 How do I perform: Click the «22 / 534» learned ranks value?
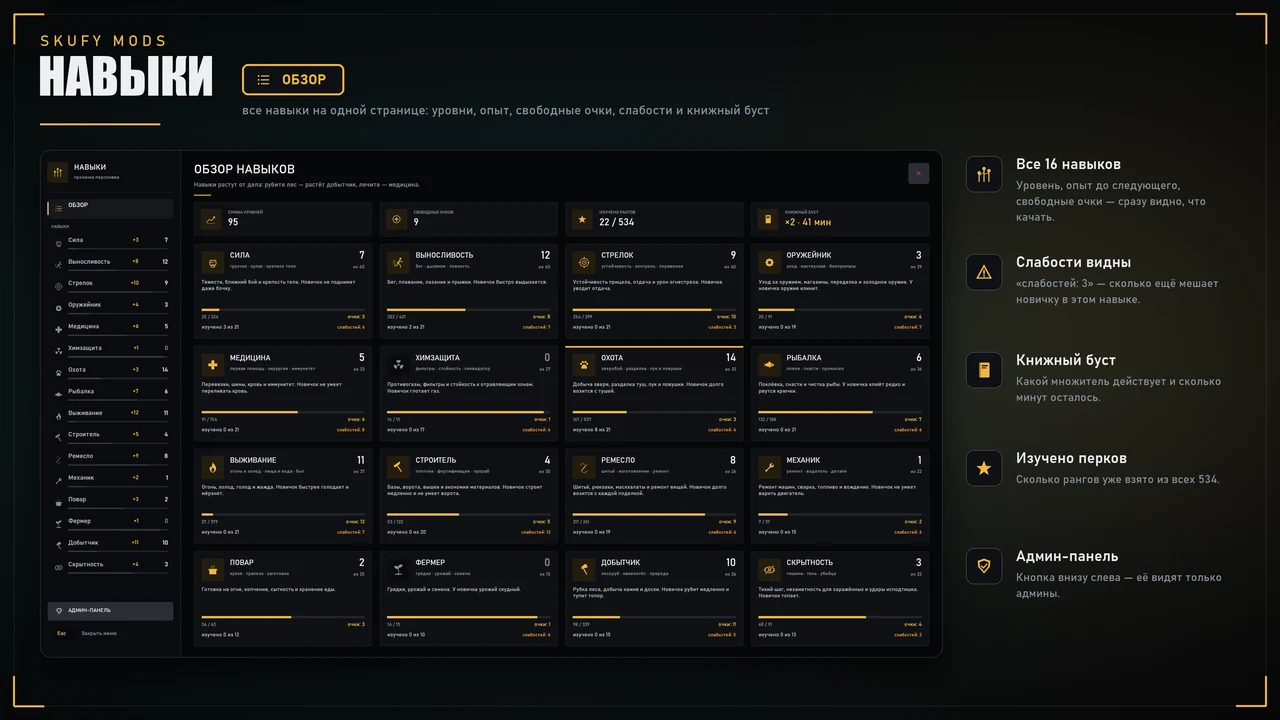(617, 222)
